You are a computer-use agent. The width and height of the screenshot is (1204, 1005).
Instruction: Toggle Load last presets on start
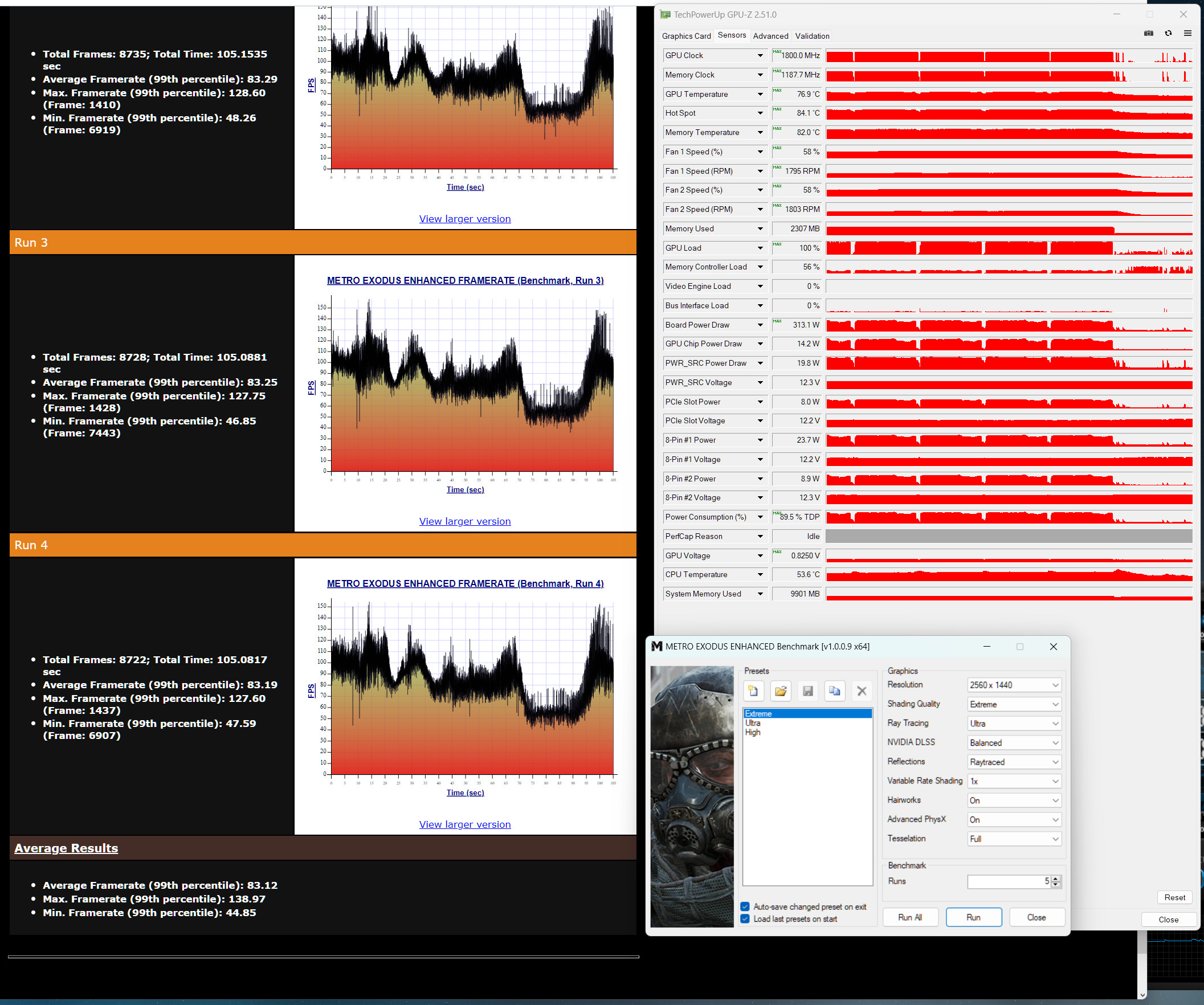click(x=745, y=918)
